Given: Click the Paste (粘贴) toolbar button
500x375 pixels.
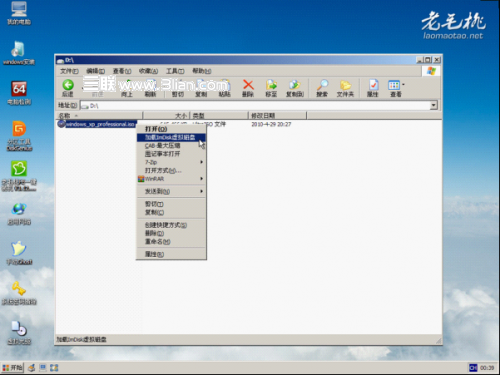Looking at the screenshot, I should [224, 88].
